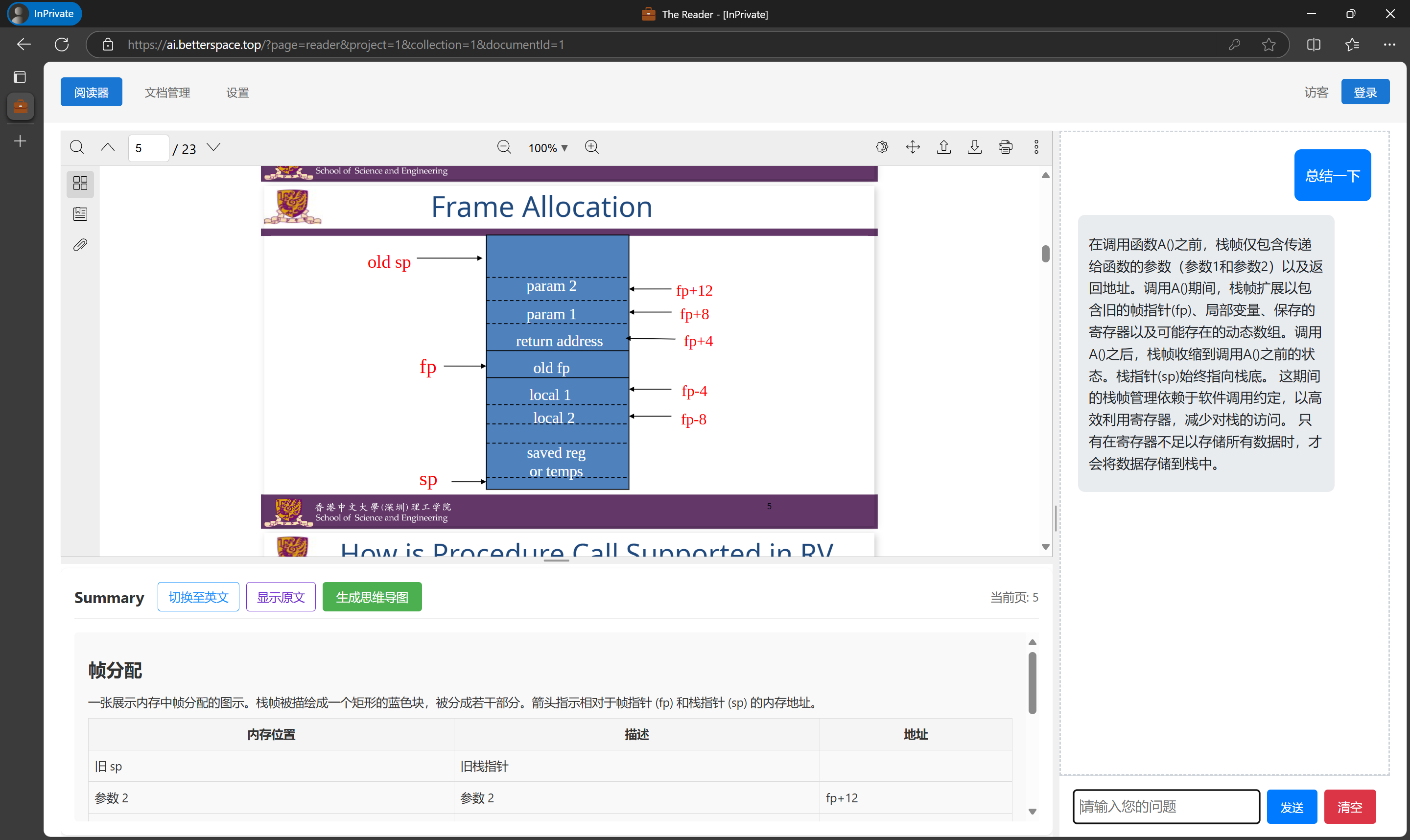Open 设置 tab
Image resolution: width=1410 pixels, height=840 pixels.
tap(237, 92)
